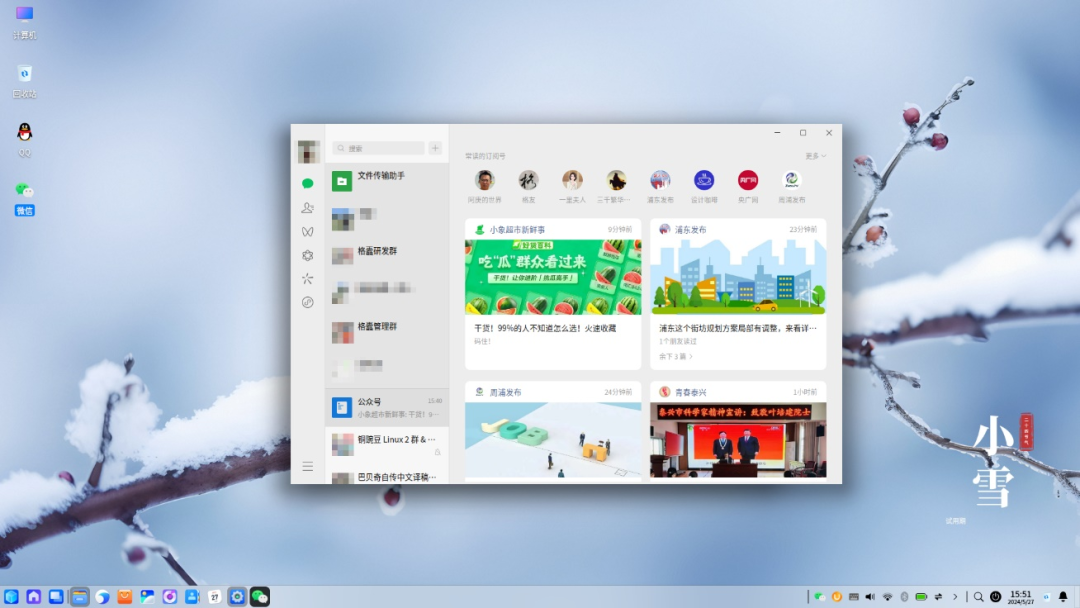The width and height of the screenshot is (1080, 608).
Task: Open the 格蠹管理群 group chat
Action: (387, 332)
